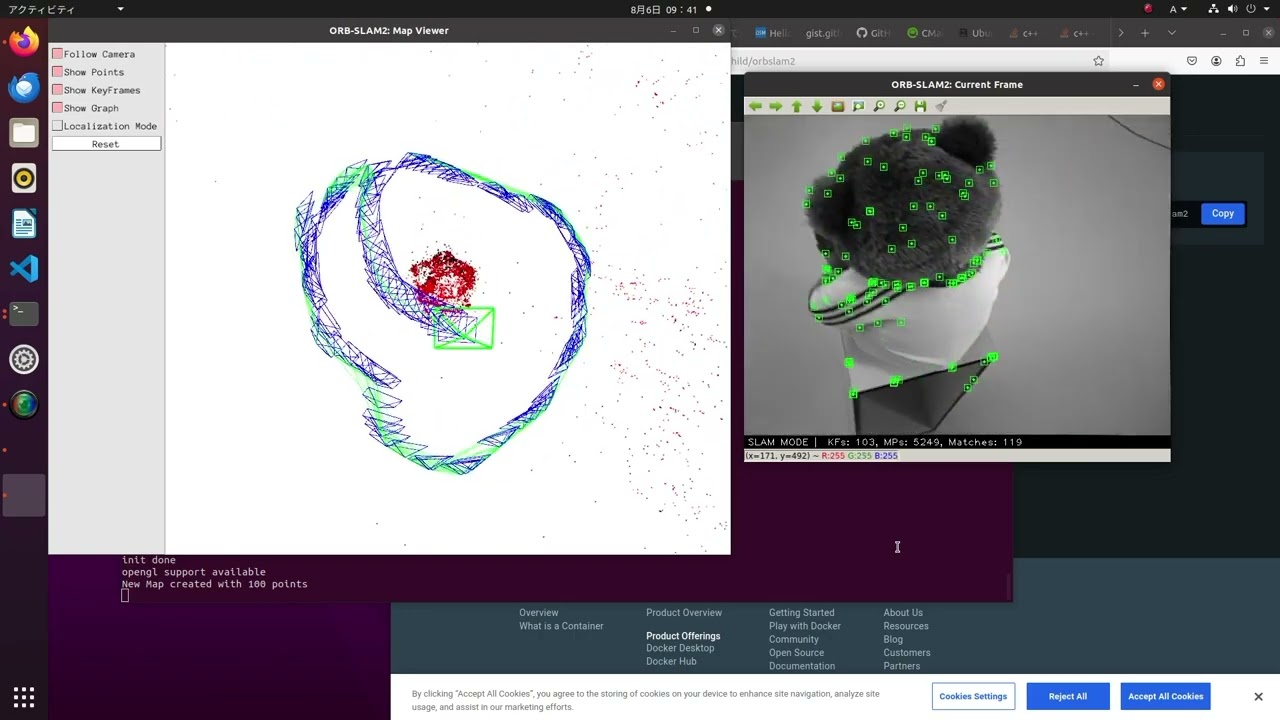1280x720 pixels.
Task: Click the Pocket save icon in Firefox
Action: 1192,61
